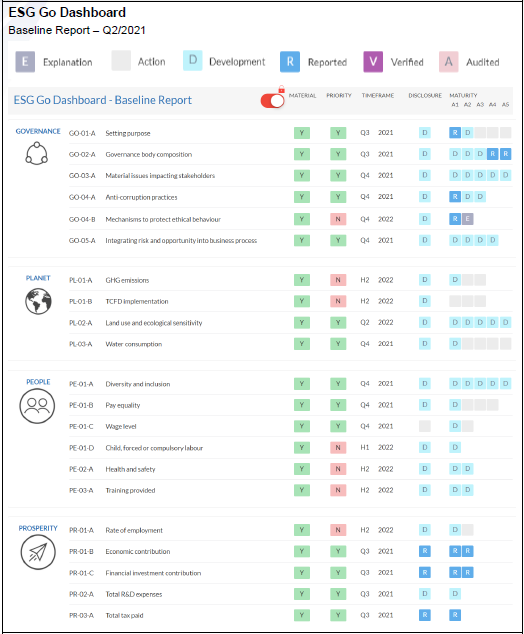Image resolution: width=524 pixels, height=634 pixels.
Task: Click the Anti-corruption practices row label
Action: tap(141, 197)
